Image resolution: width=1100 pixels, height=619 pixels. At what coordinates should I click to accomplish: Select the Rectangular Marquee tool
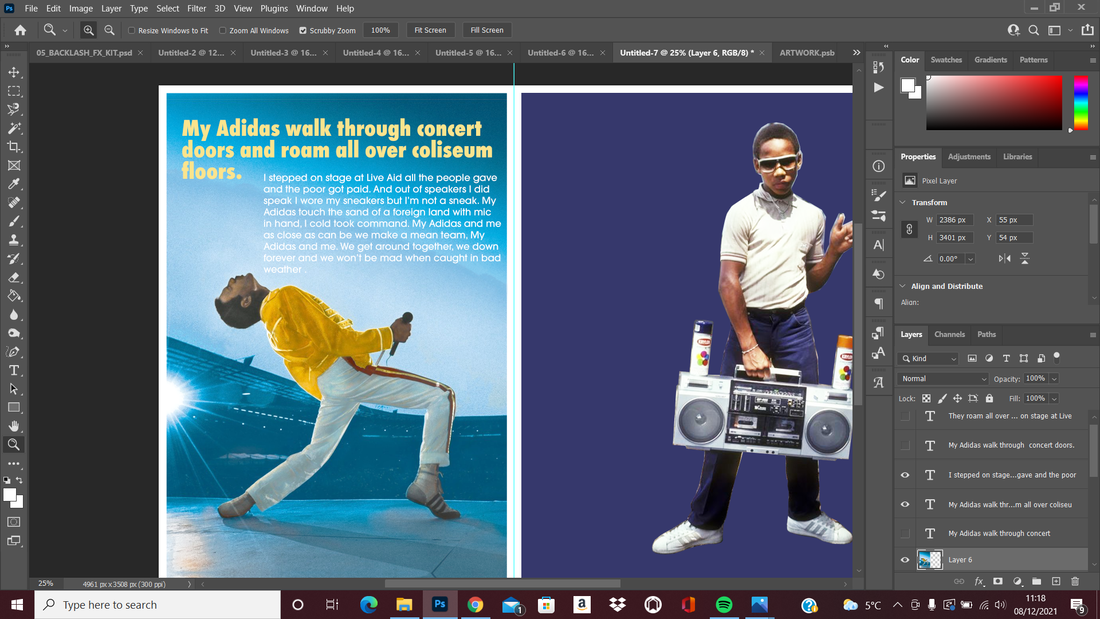point(14,91)
